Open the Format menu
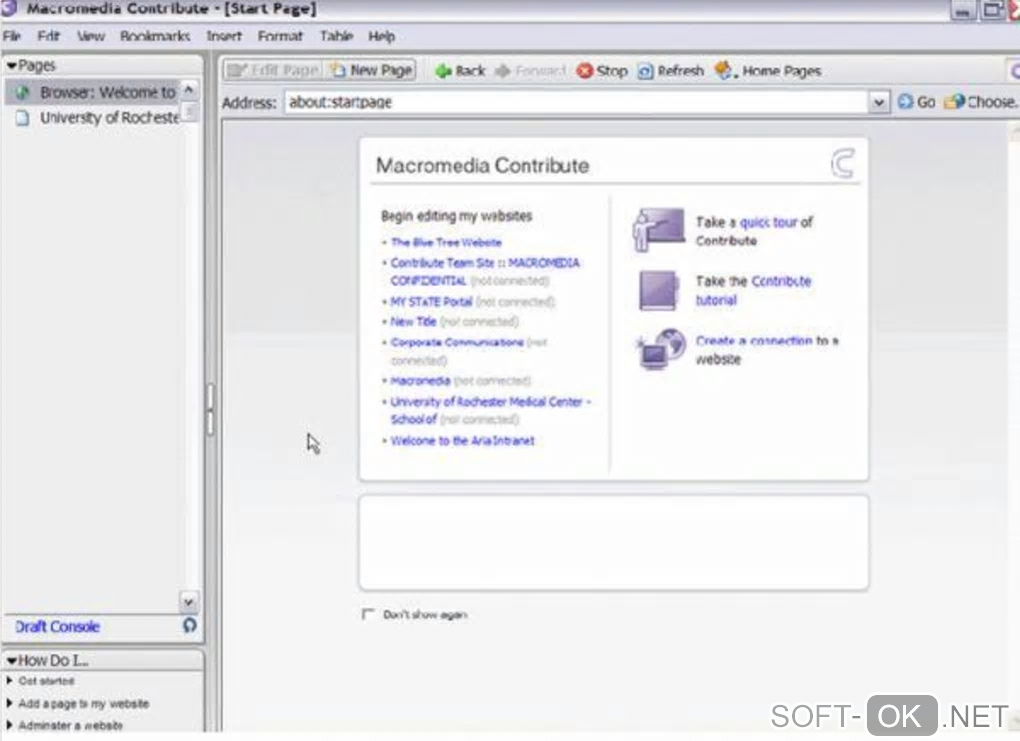 coord(280,36)
